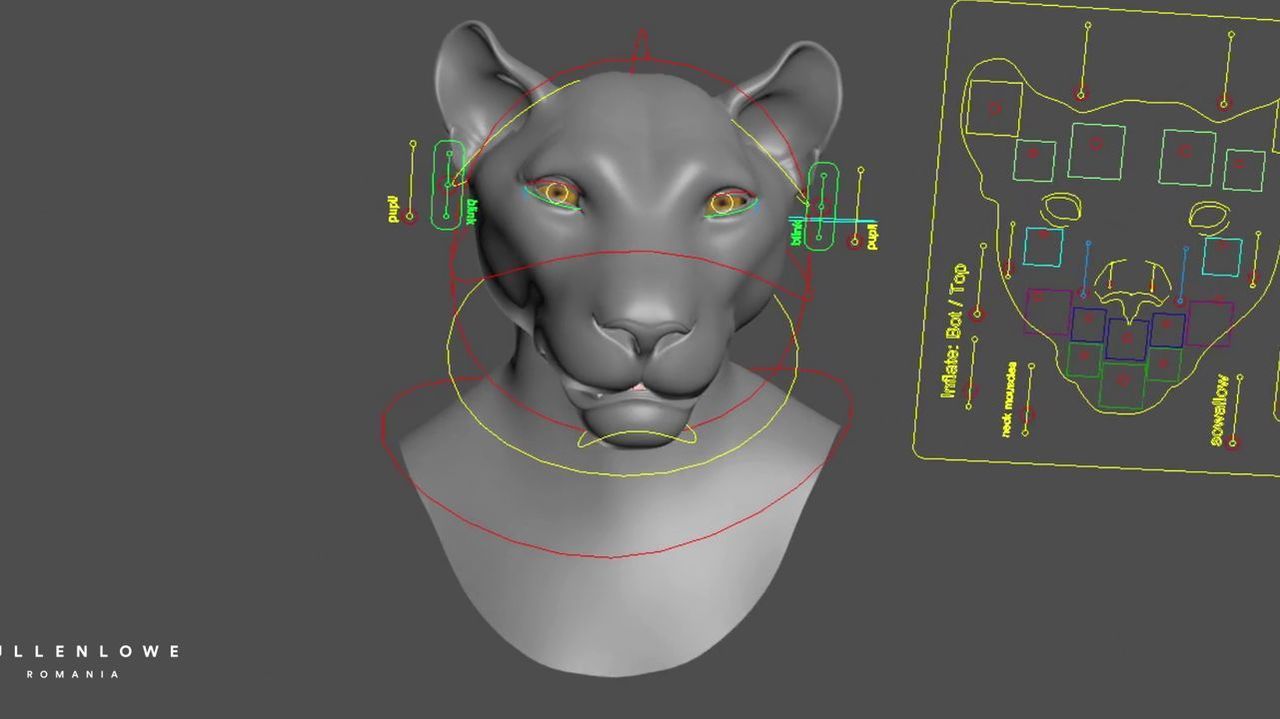Select the left purple mouth-corner box in panel
The height and width of the screenshot is (719, 1280).
[x=1048, y=312]
